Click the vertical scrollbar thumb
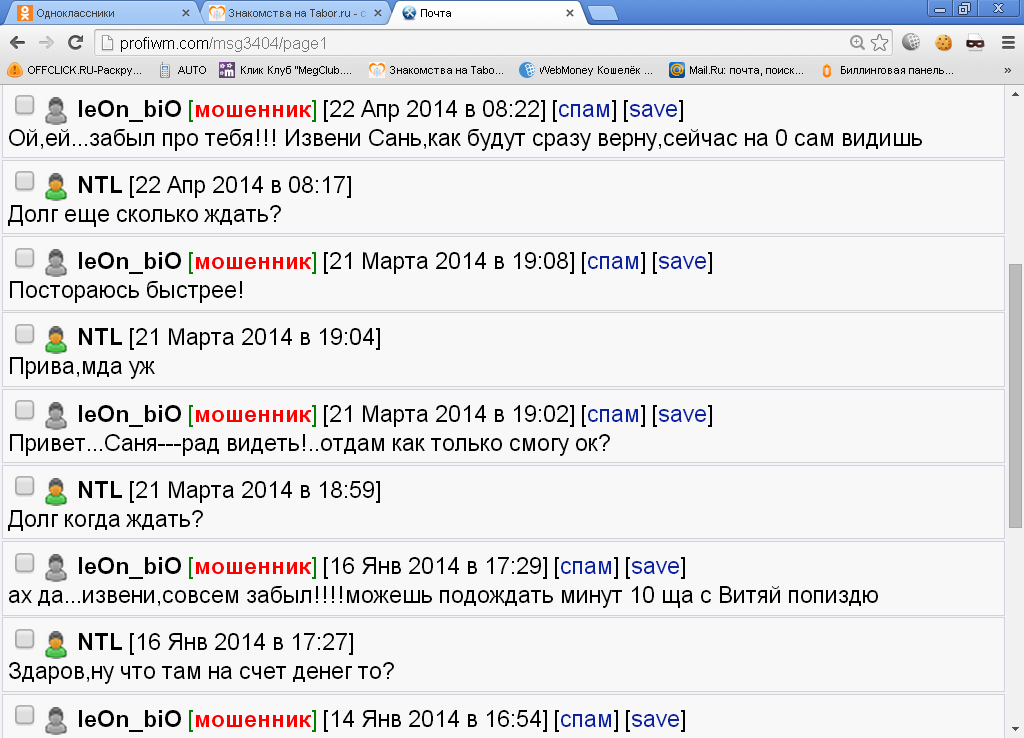This screenshot has height=738, width=1024. click(x=1015, y=395)
